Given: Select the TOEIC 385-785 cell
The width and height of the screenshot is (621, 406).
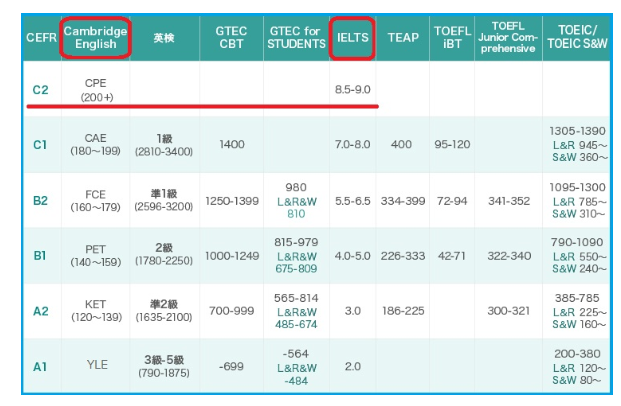Looking at the screenshot, I should click(578, 311).
